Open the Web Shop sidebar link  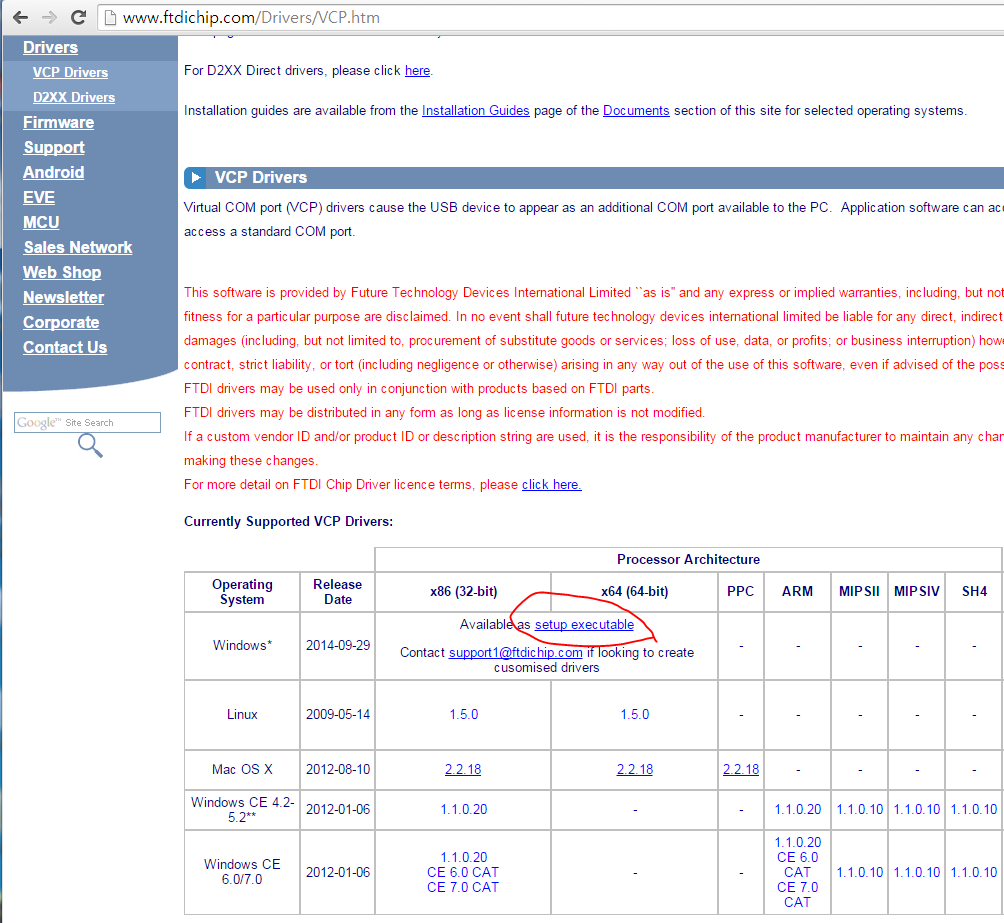[62, 272]
